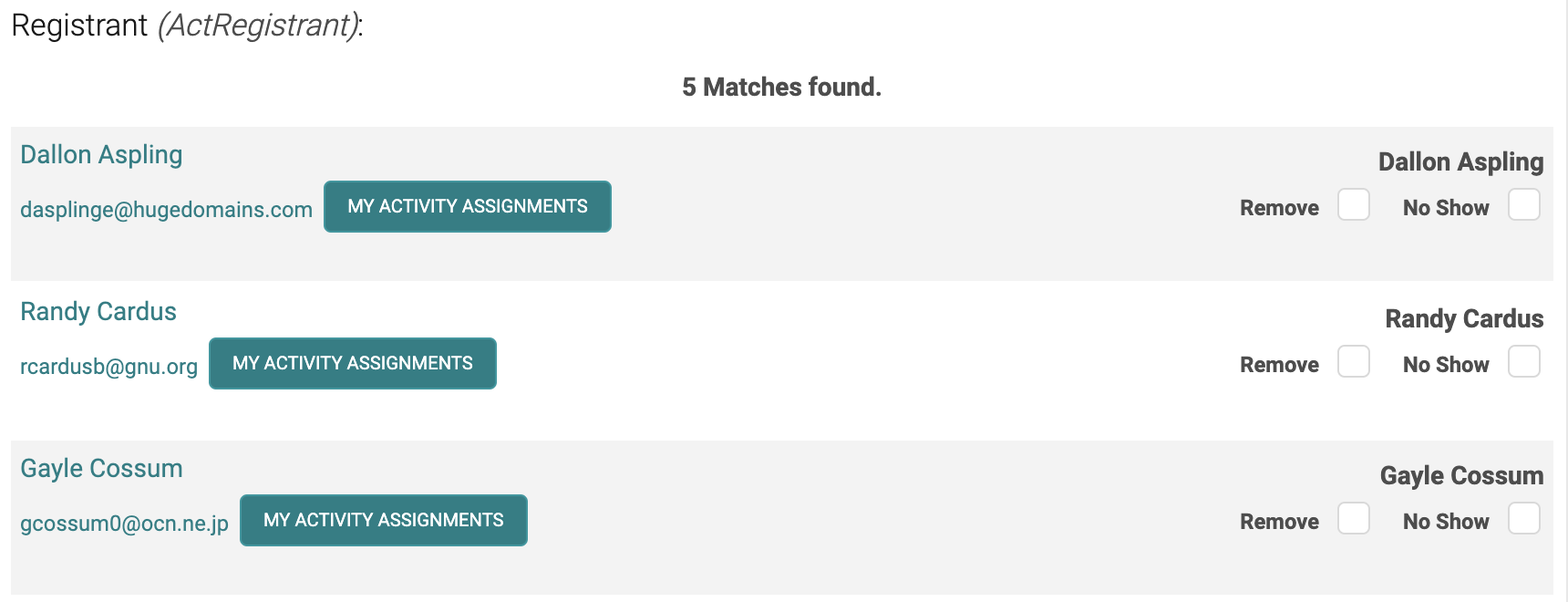Click bold Gayle Cossum label on right

1461,476
